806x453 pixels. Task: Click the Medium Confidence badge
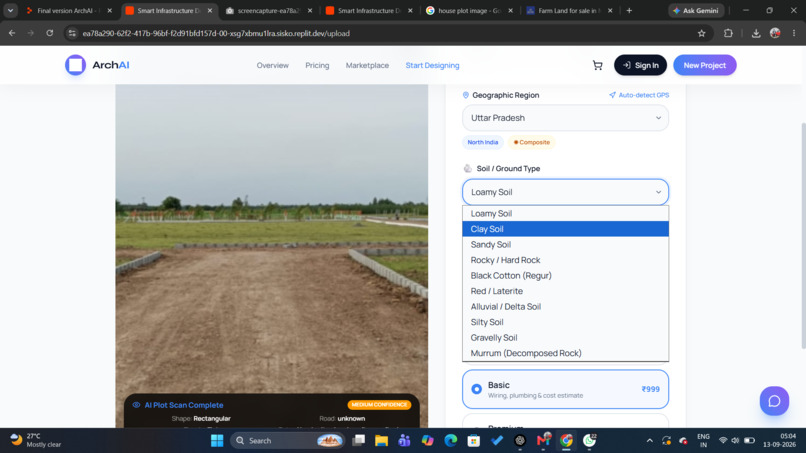(x=379, y=405)
